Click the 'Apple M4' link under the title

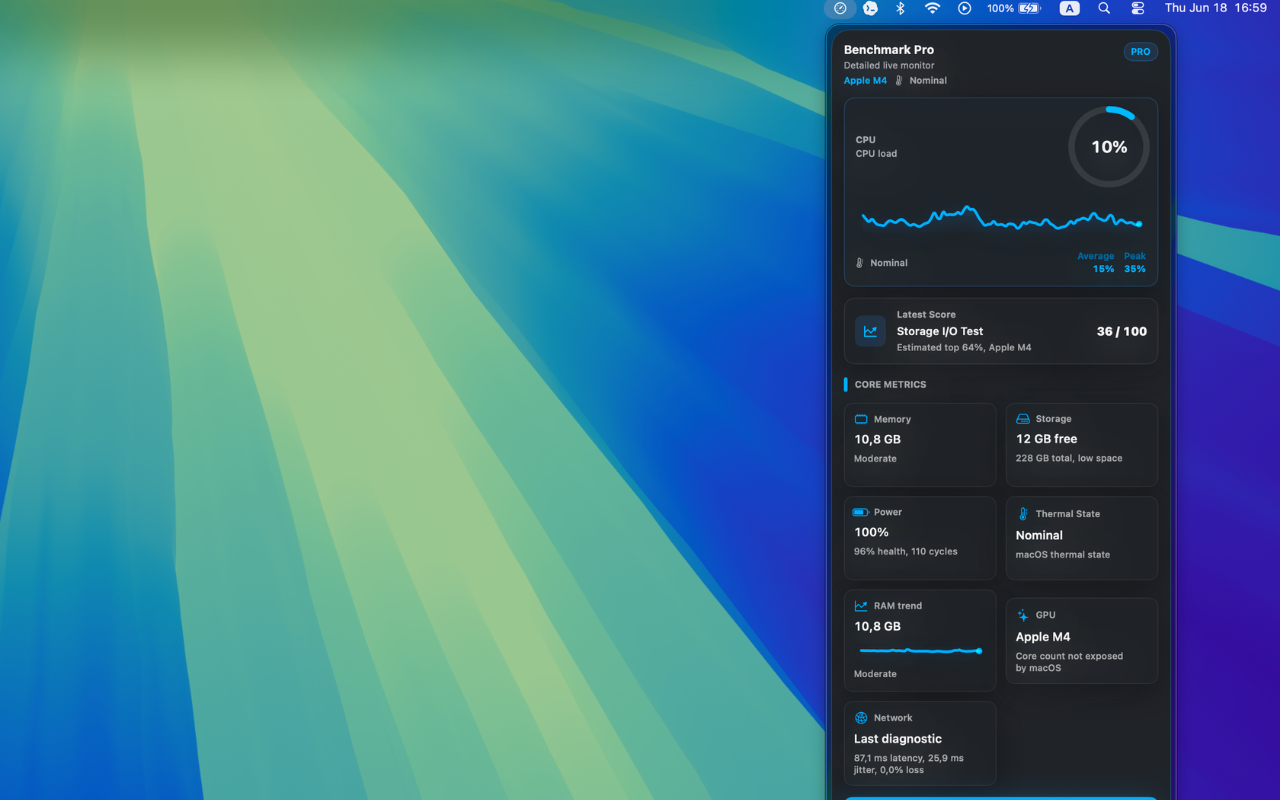pyautogui.click(x=865, y=81)
